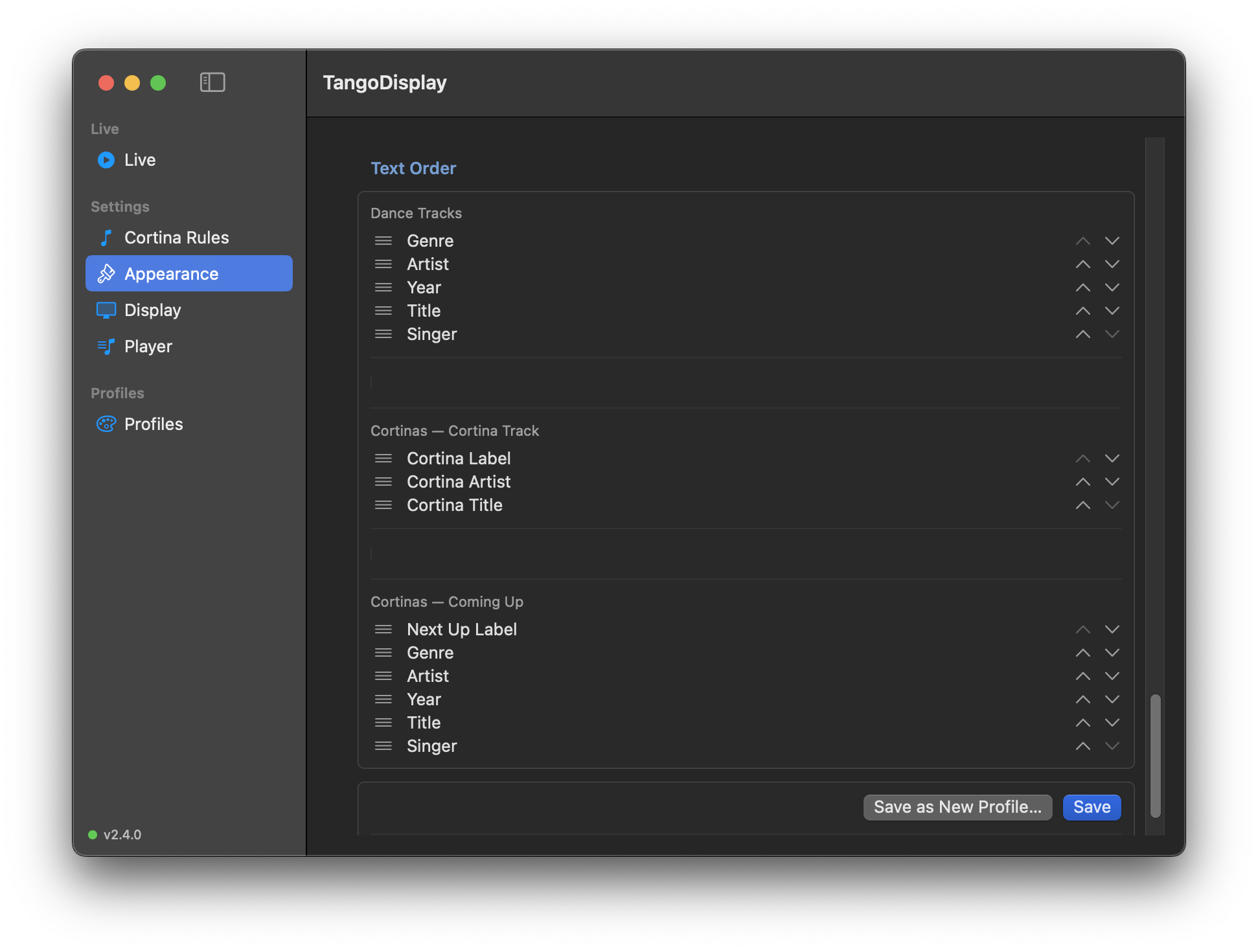
Task: Click the Dance Tracks section label
Action: coord(416,213)
